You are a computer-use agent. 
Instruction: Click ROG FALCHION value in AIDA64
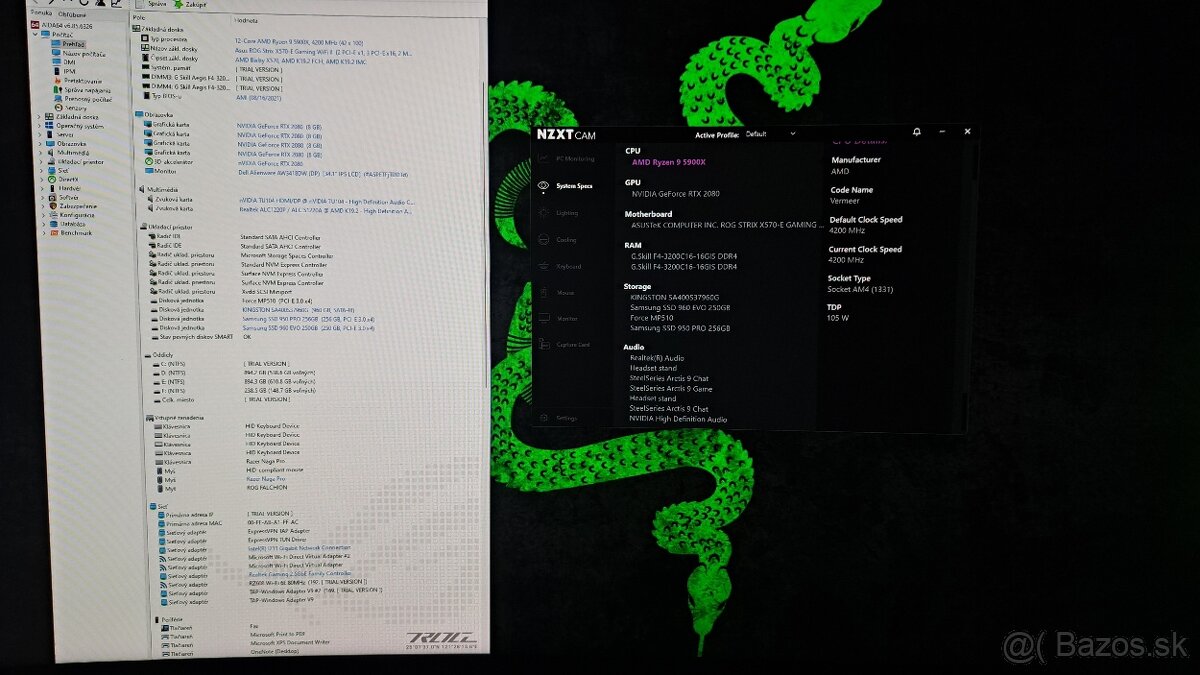pyautogui.click(x=268, y=488)
